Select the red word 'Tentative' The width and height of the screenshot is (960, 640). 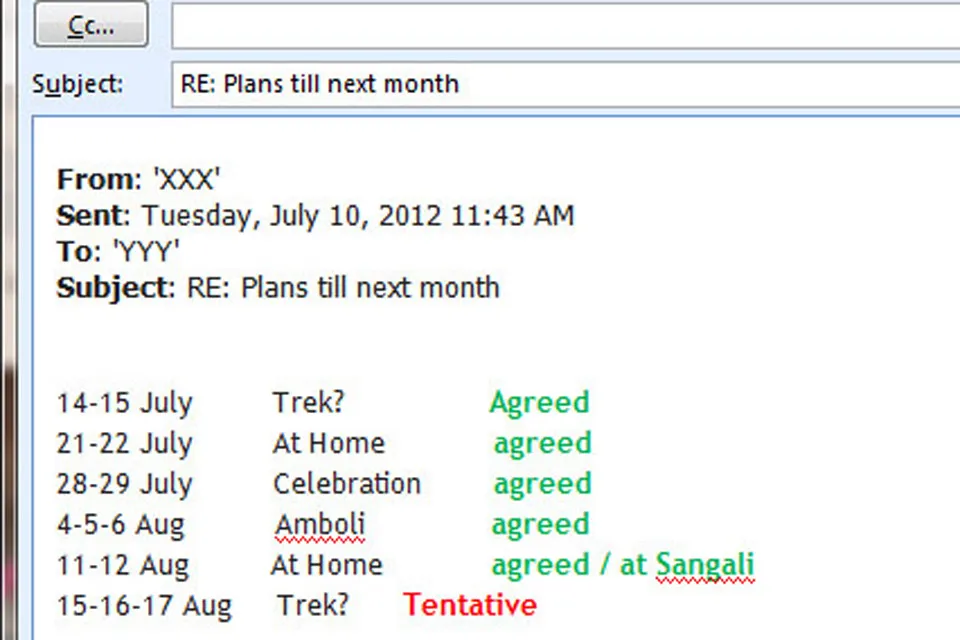pos(469,604)
